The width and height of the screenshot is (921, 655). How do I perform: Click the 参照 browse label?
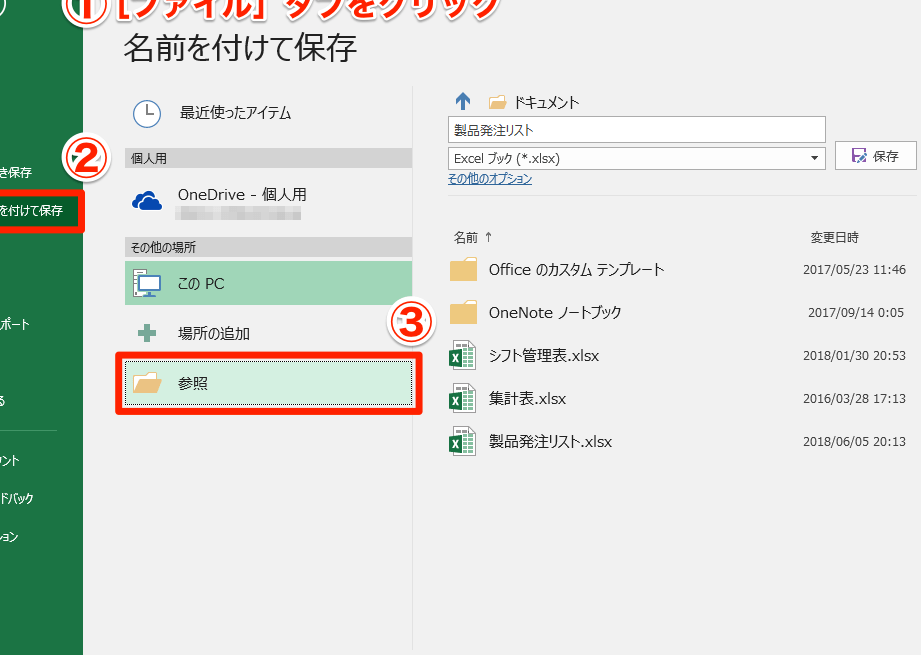[x=193, y=384]
